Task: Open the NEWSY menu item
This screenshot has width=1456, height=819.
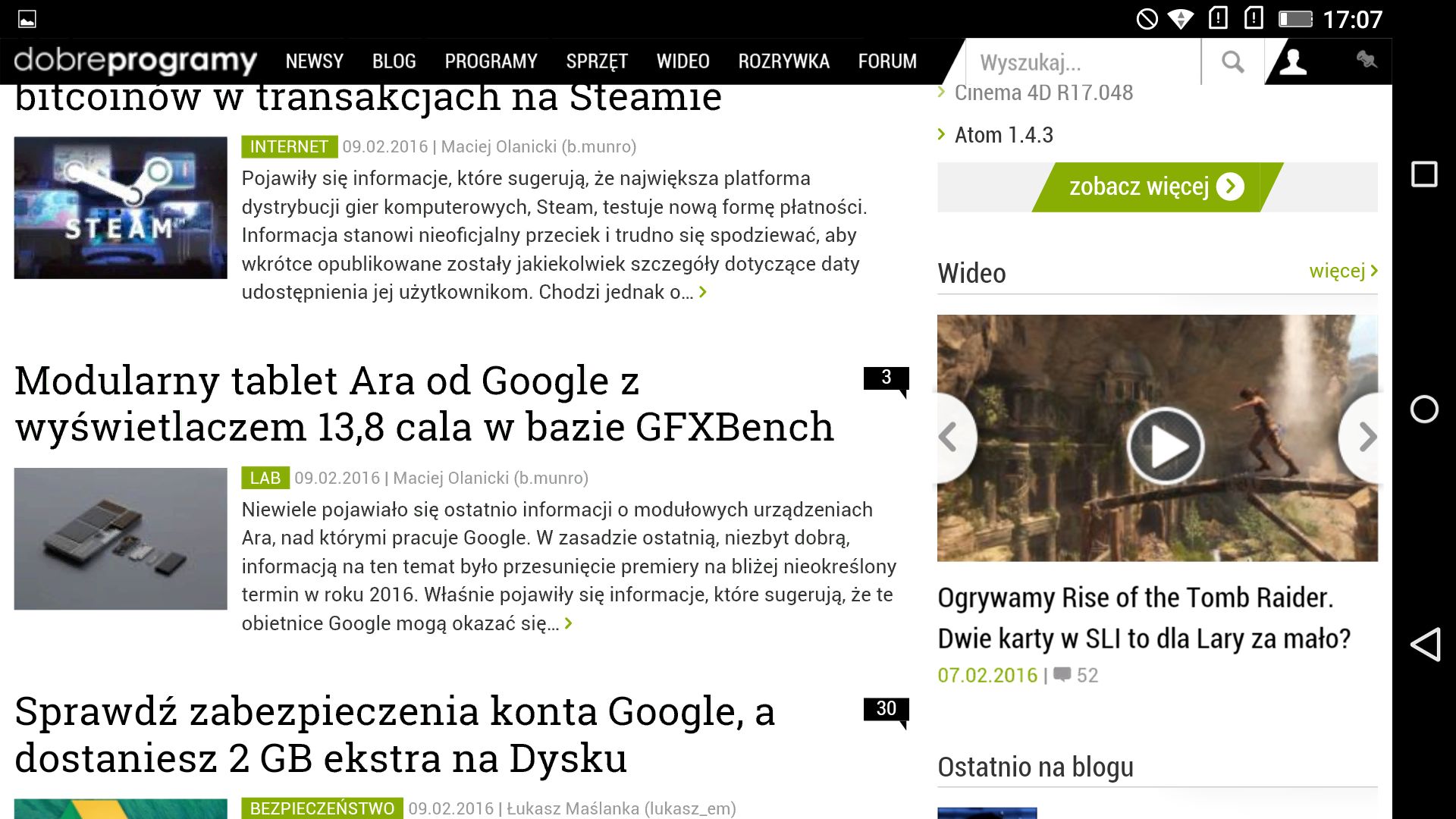Action: coord(314,61)
